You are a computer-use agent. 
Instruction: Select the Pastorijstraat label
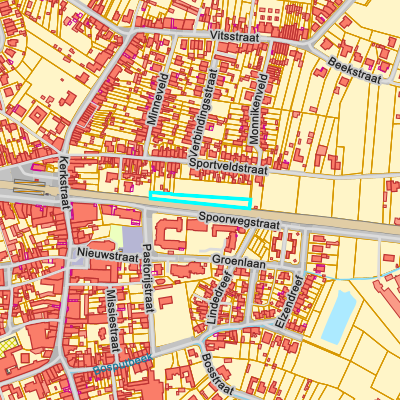(x=149, y=278)
